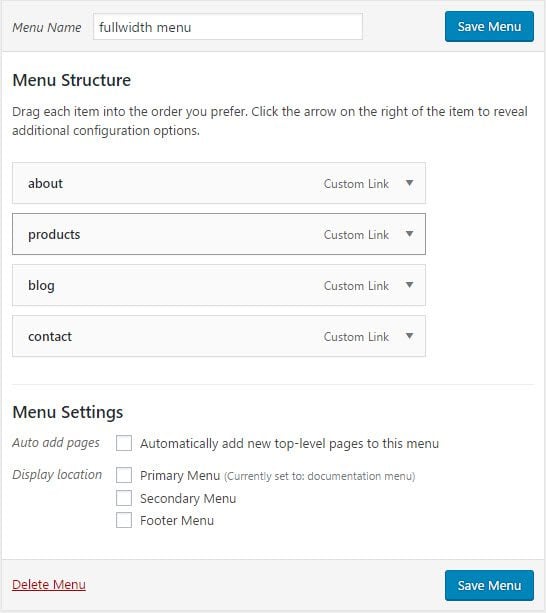The height and width of the screenshot is (613, 546).
Task: Expand the contact menu item arrow
Action: click(x=409, y=336)
